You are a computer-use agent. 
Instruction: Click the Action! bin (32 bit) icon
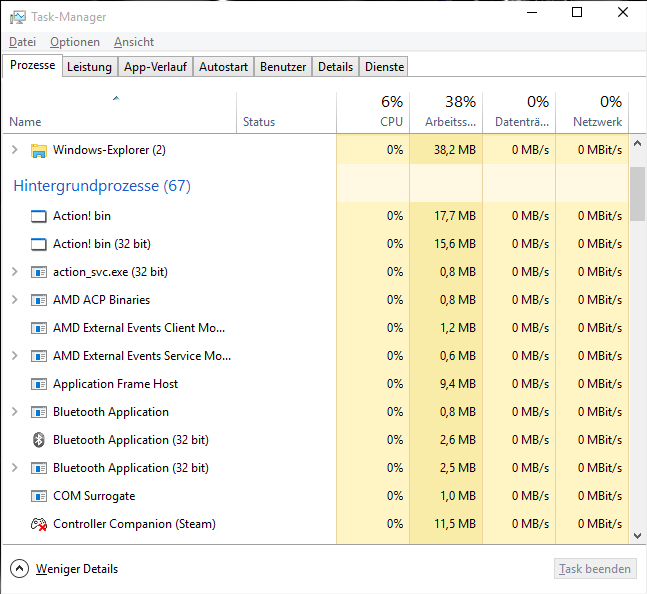pyautogui.click(x=39, y=244)
